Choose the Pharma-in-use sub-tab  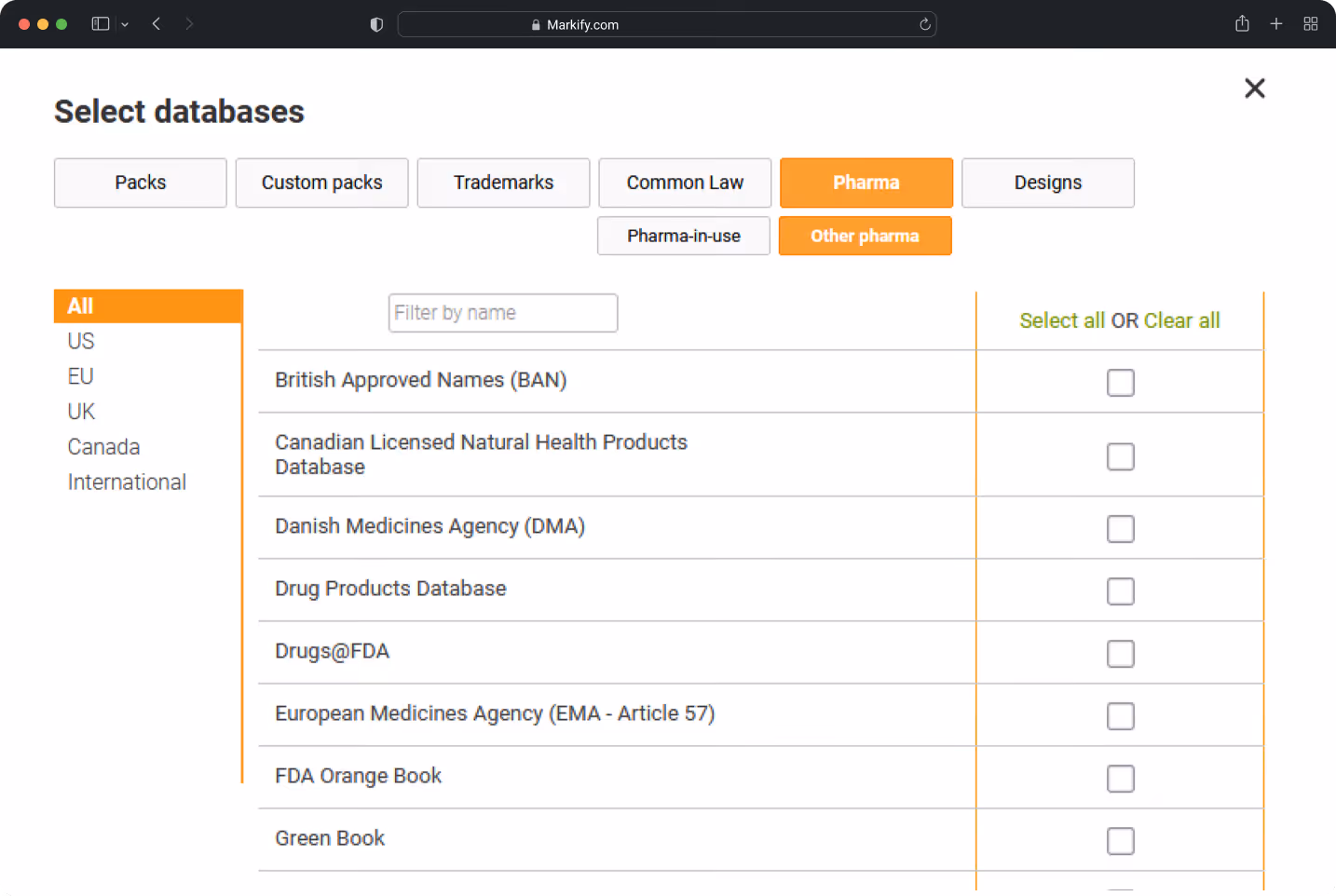tap(684, 236)
